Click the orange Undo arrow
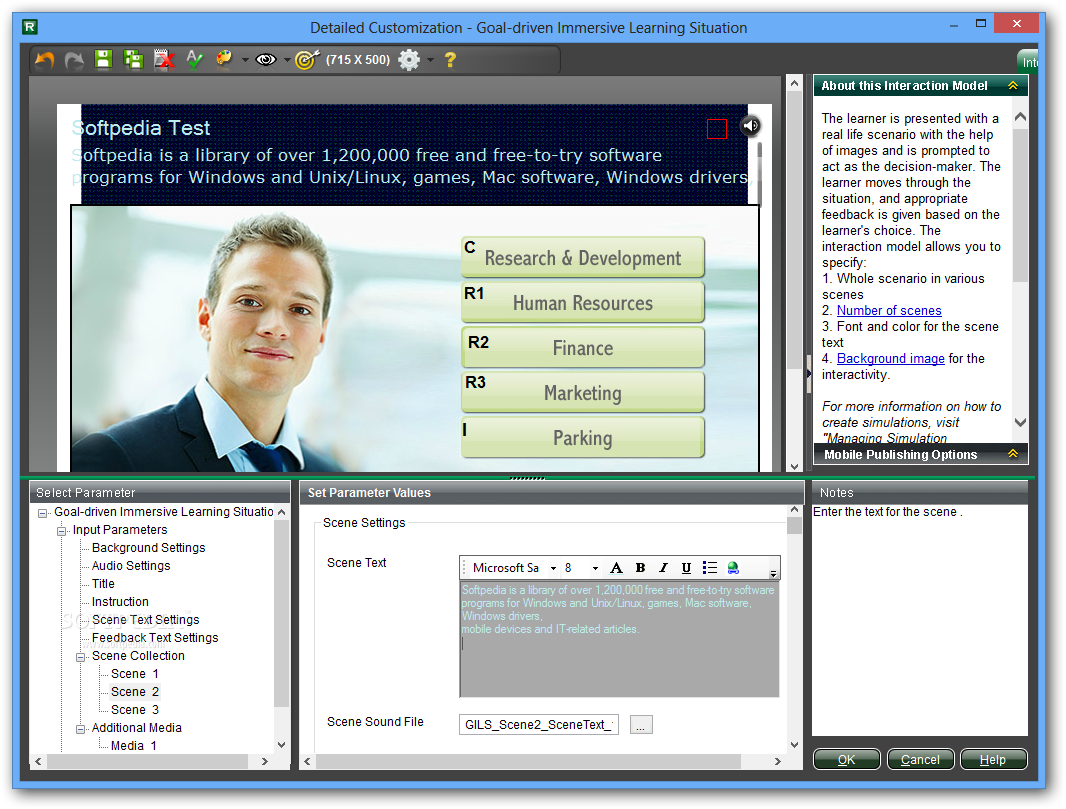 pos(44,60)
